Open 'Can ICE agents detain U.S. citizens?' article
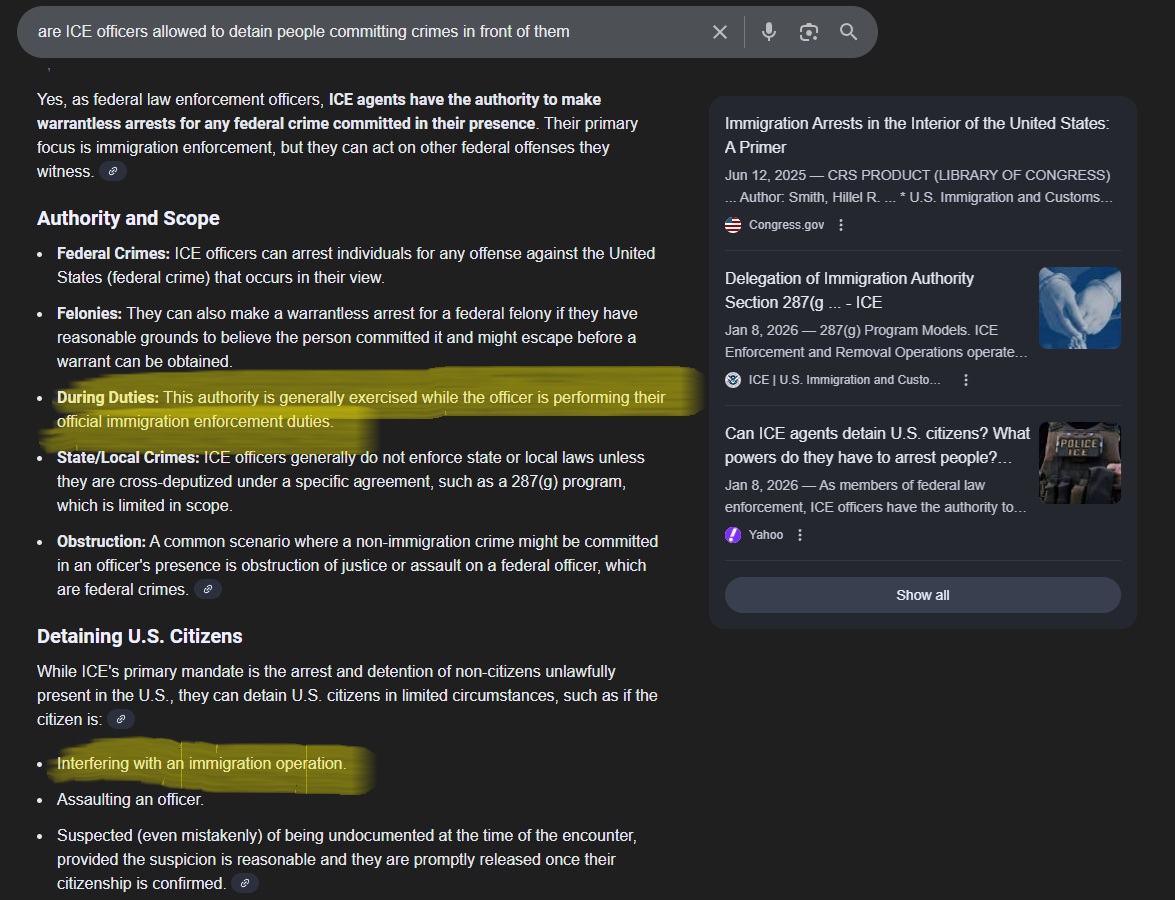Image resolution: width=1175 pixels, height=900 pixels. pos(877,446)
